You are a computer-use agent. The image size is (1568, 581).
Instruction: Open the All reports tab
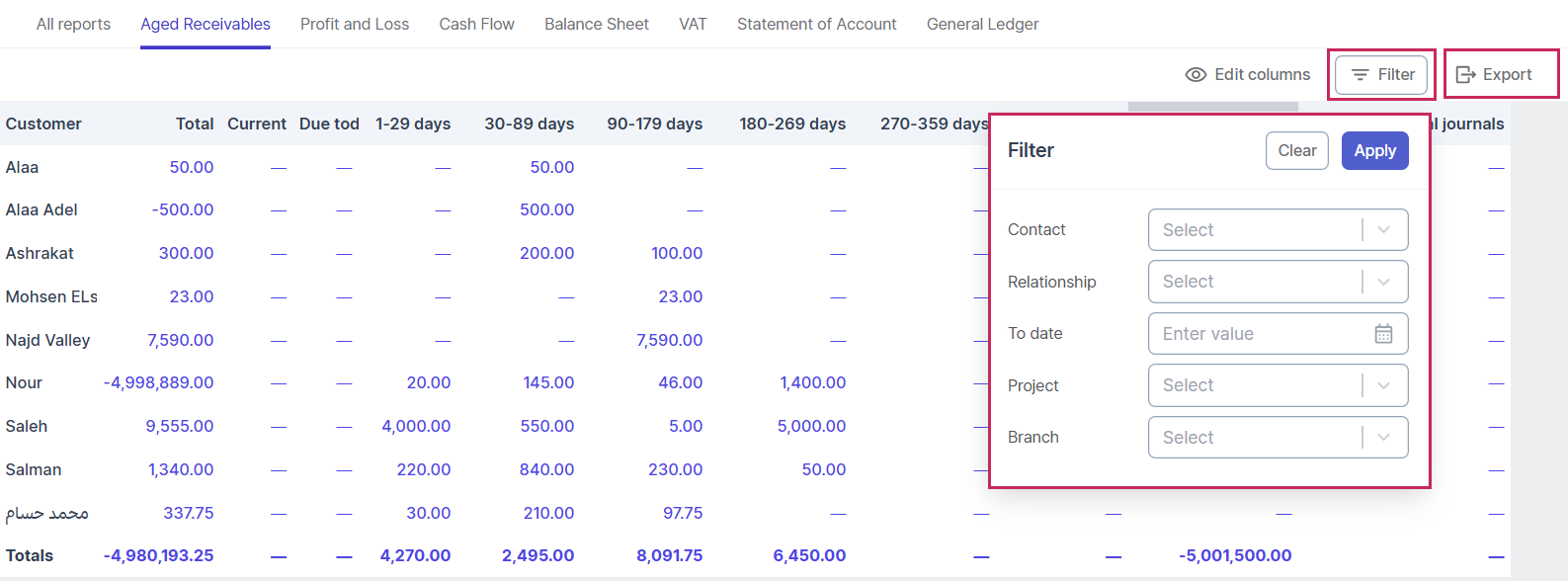click(73, 24)
